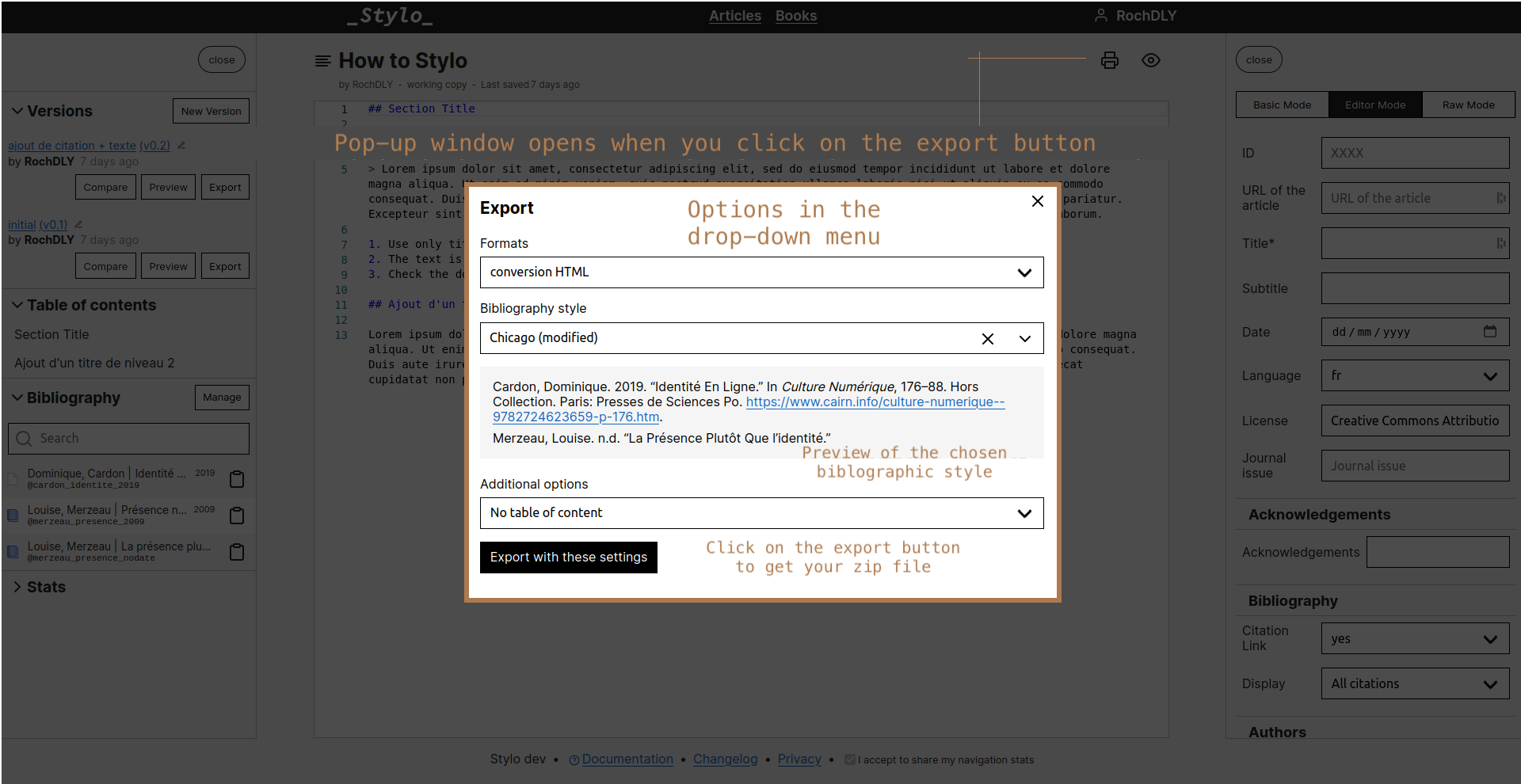This screenshot has width=1521, height=784.
Task: Export the initial v0.1 version
Action: [x=225, y=266]
